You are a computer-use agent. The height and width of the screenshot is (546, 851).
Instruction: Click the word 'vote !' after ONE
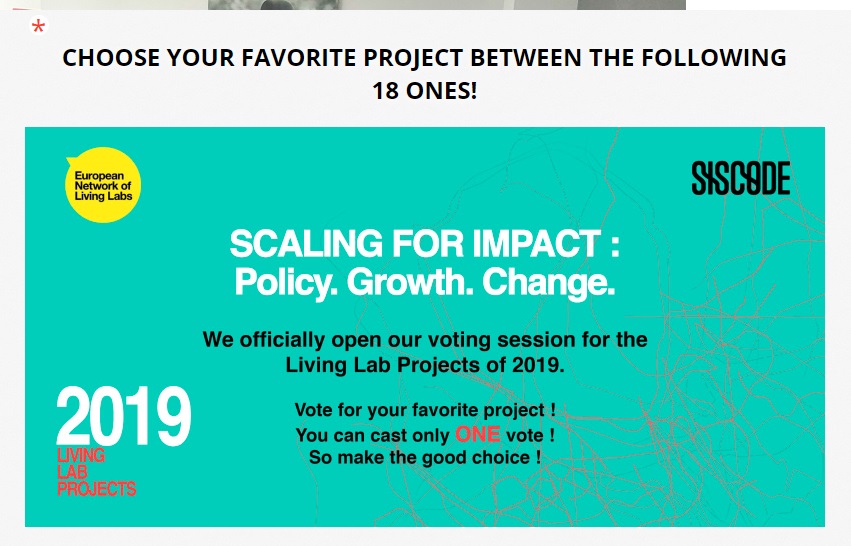(529, 436)
